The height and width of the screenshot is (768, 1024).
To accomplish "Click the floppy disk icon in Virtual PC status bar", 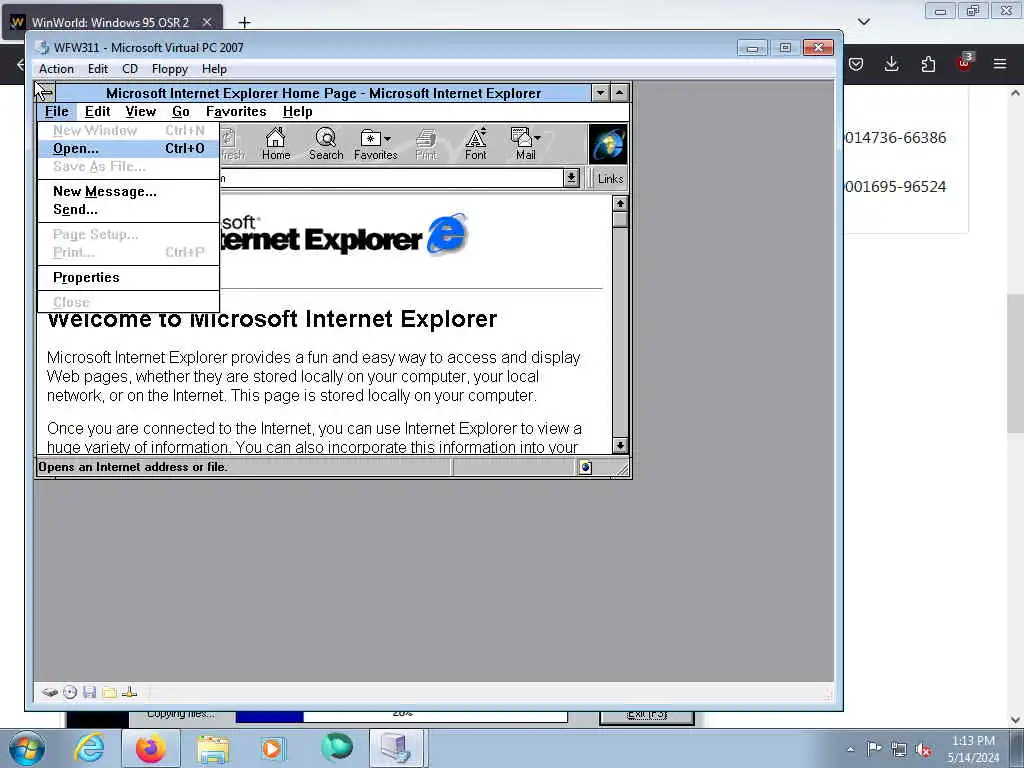I will 89,692.
